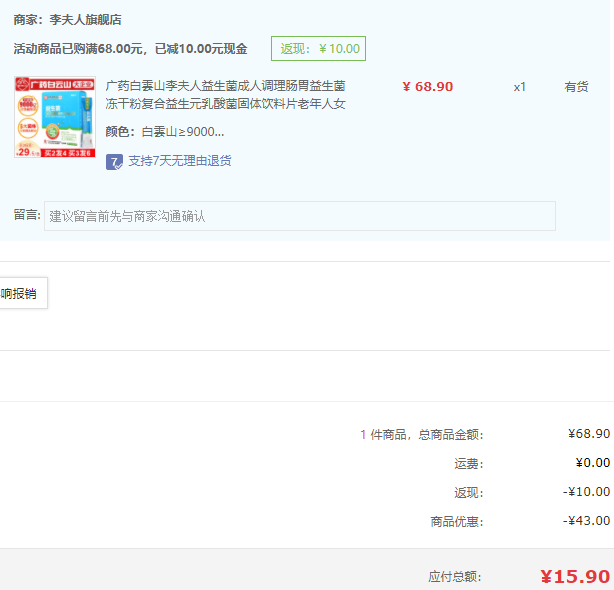Open the 广药白云山李夫人益生菌 product title link
Viewport: 614px width, 590px height.
click(x=226, y=95)
